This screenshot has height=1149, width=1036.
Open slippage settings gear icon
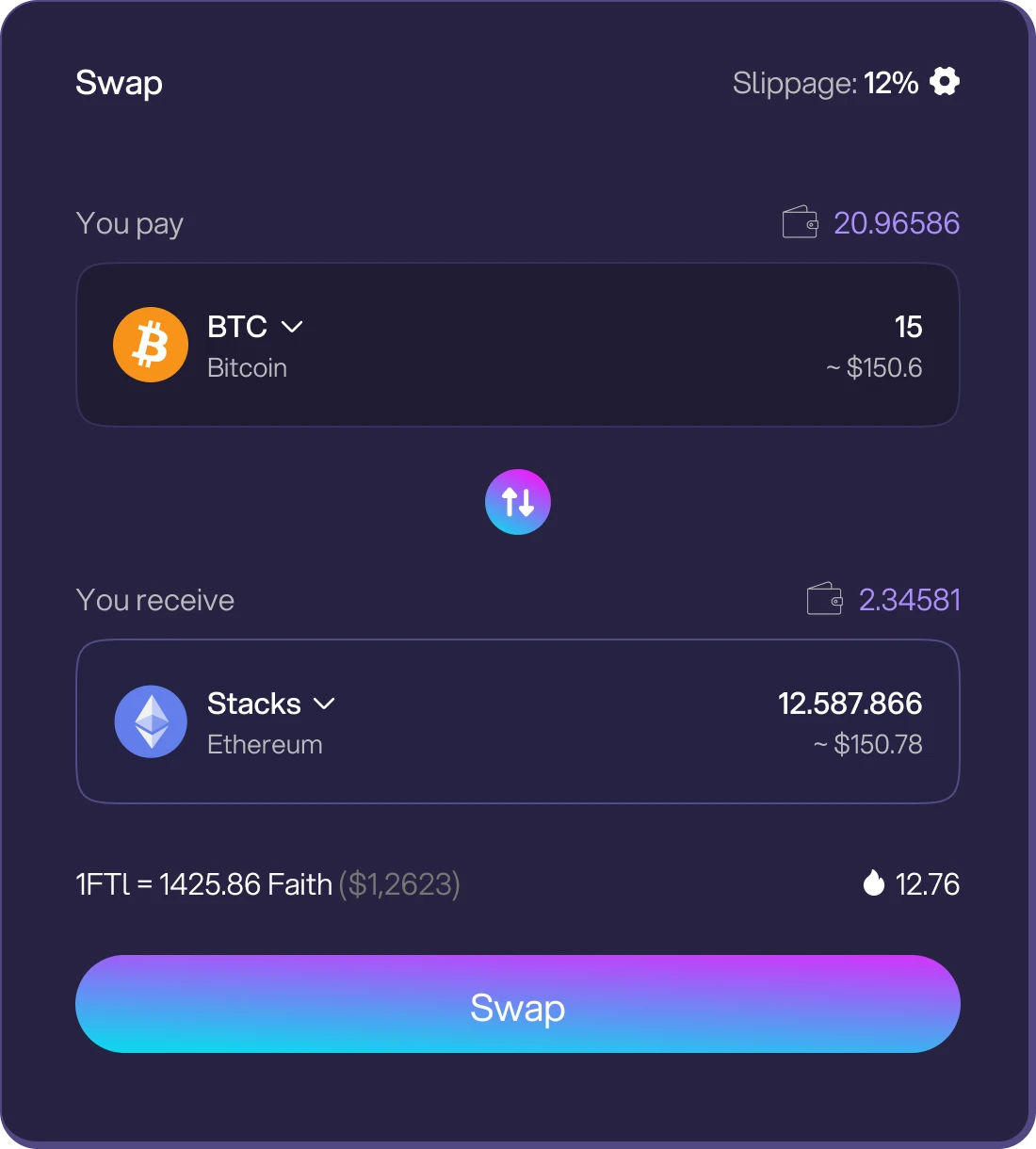(944, 82)
